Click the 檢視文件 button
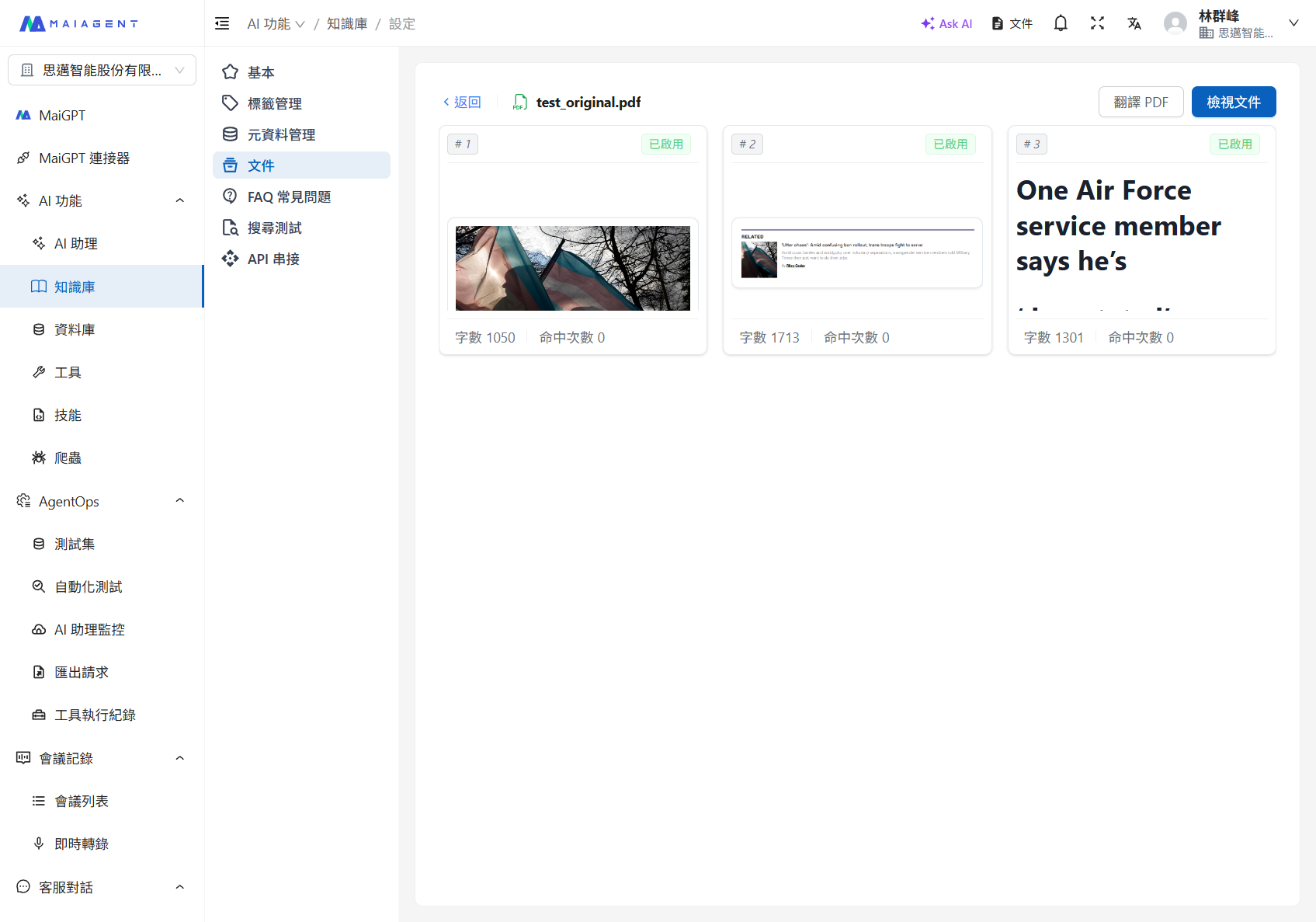The width and height of the screenshot is (1316, 922). point(1233,102)
